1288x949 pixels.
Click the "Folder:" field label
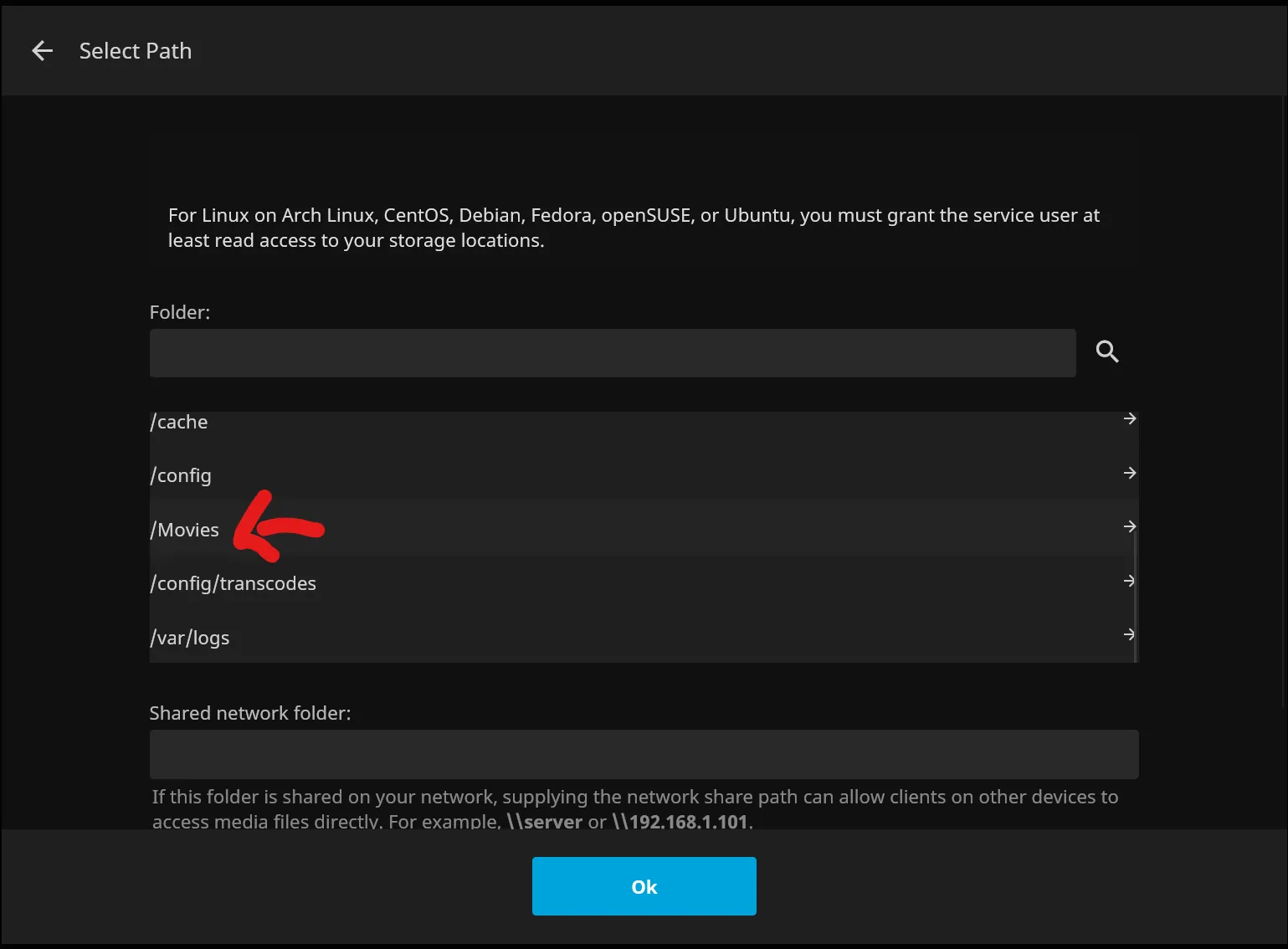180,312
